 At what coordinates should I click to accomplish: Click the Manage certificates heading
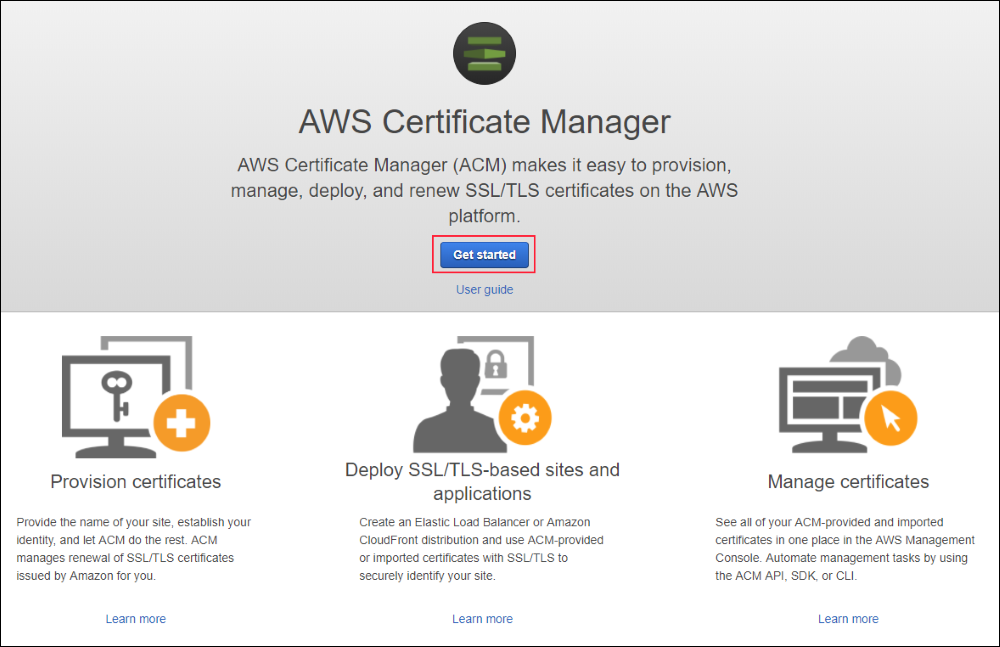848,482
